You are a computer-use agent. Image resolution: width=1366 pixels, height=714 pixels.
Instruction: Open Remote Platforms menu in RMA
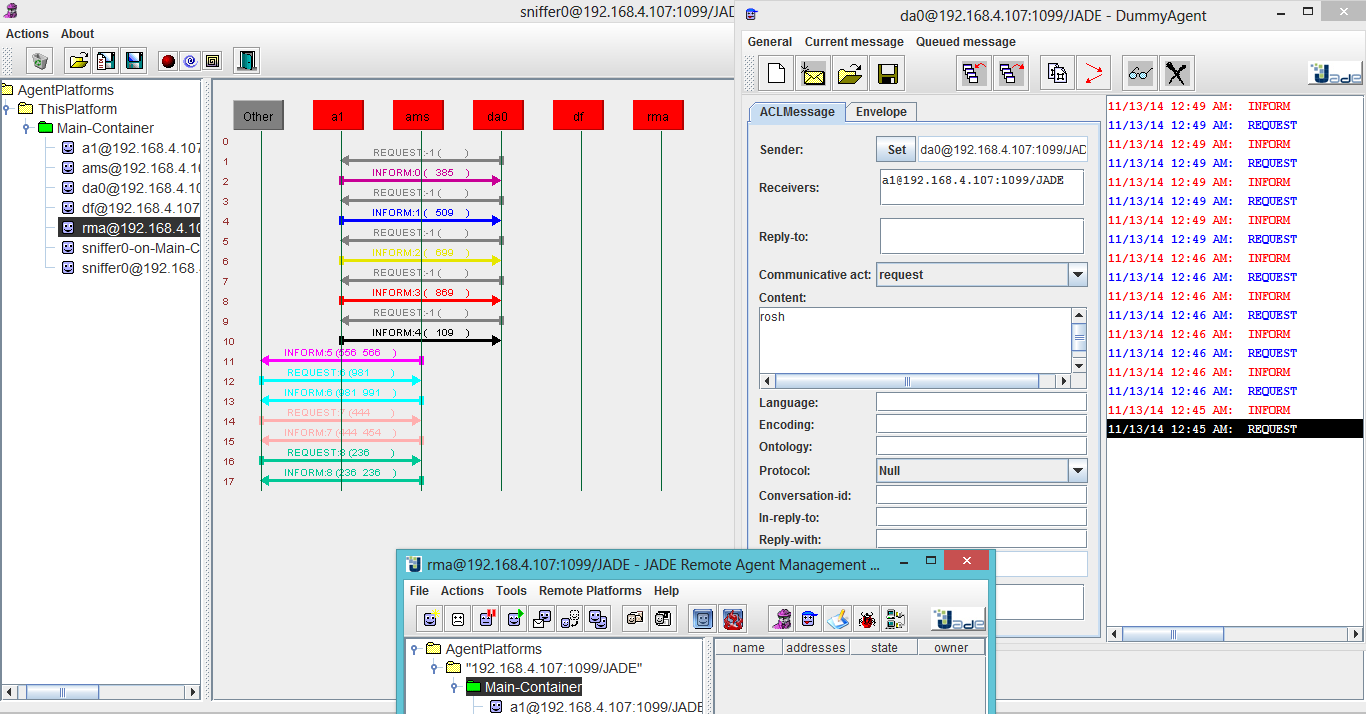click(592, 591)
